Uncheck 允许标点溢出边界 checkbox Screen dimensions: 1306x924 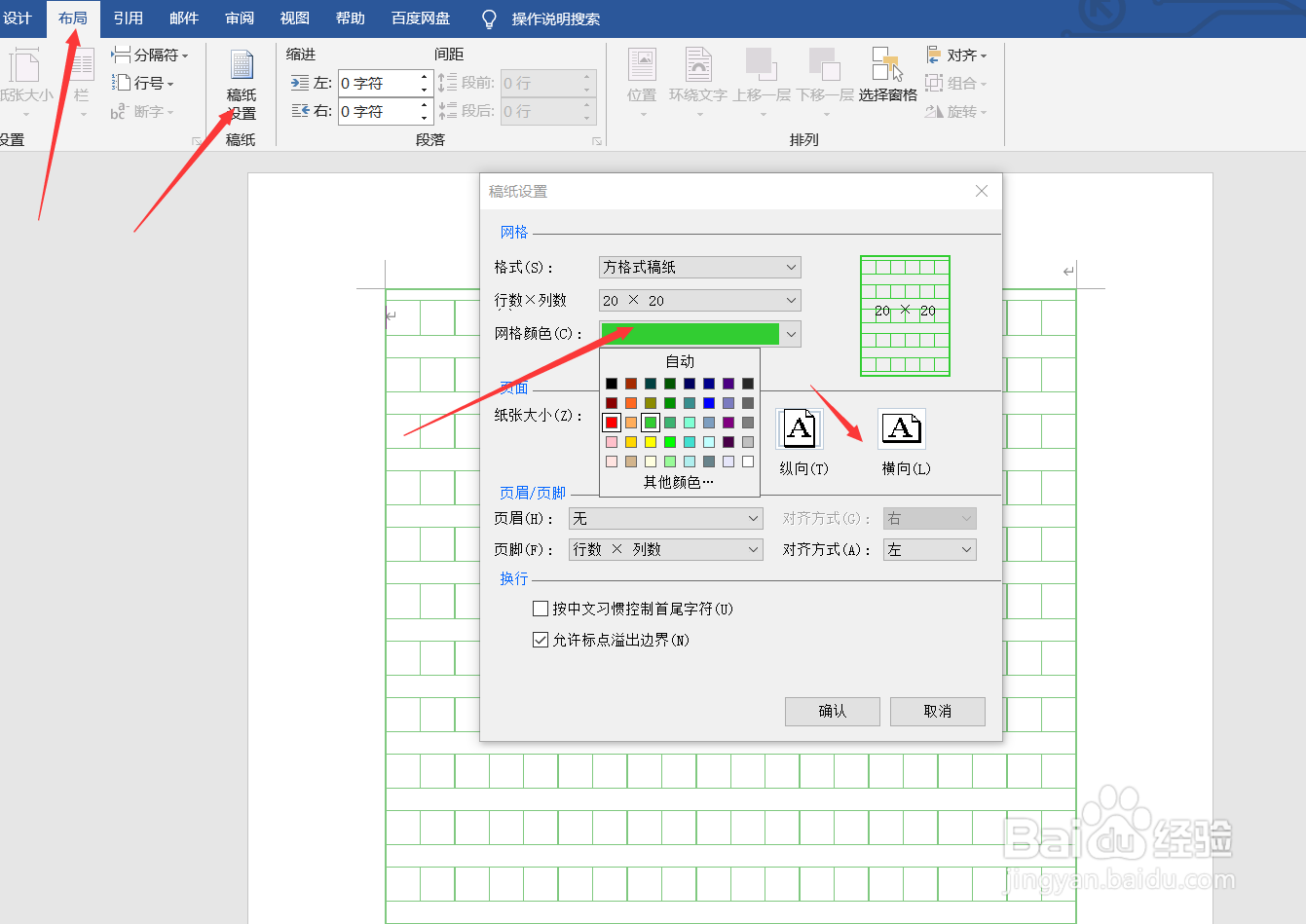coord(541,640)
